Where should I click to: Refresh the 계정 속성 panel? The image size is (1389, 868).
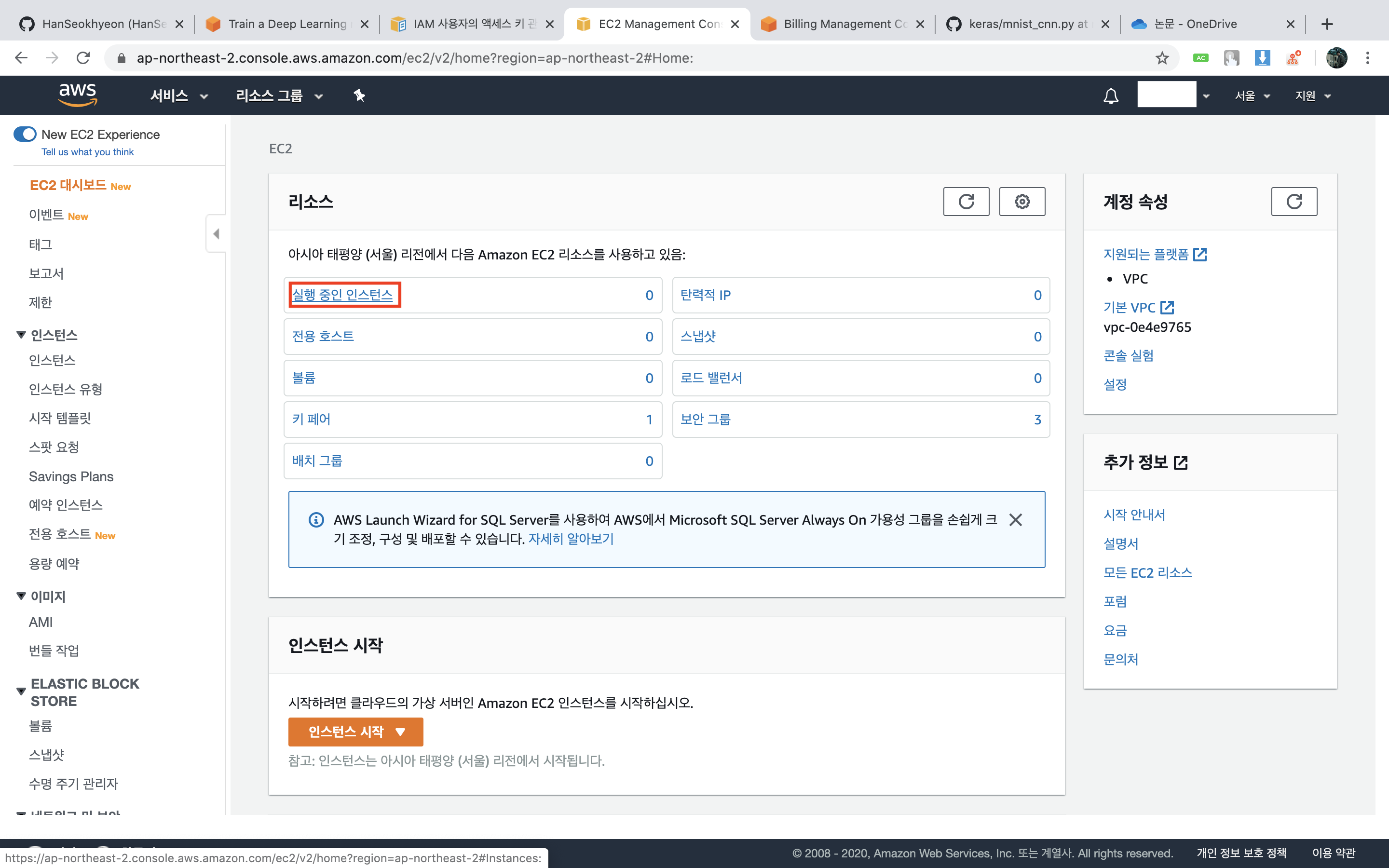coord(1294,202)
